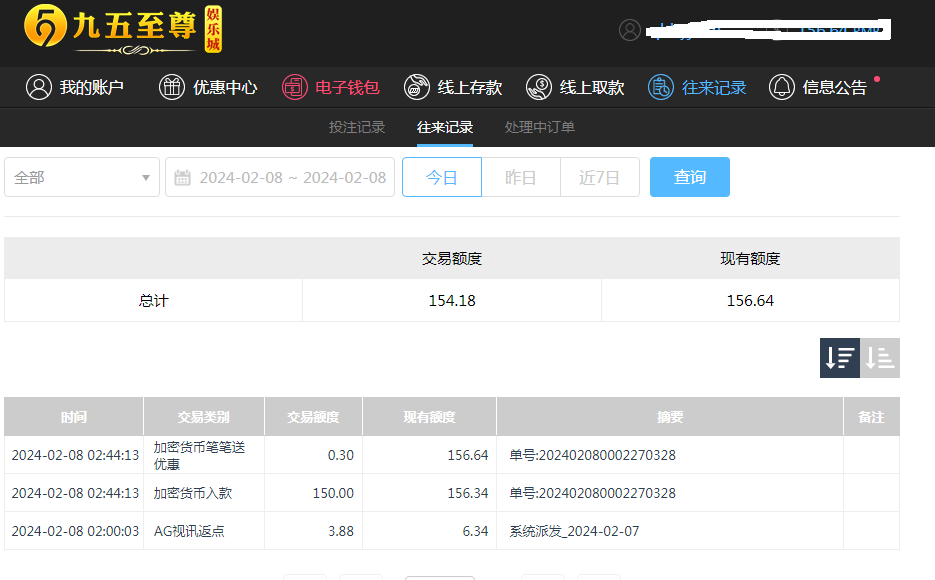The width and height of the screenshot is (935, 580).
Task: Open the 线上存款 deposit icon
Action: 417,87
